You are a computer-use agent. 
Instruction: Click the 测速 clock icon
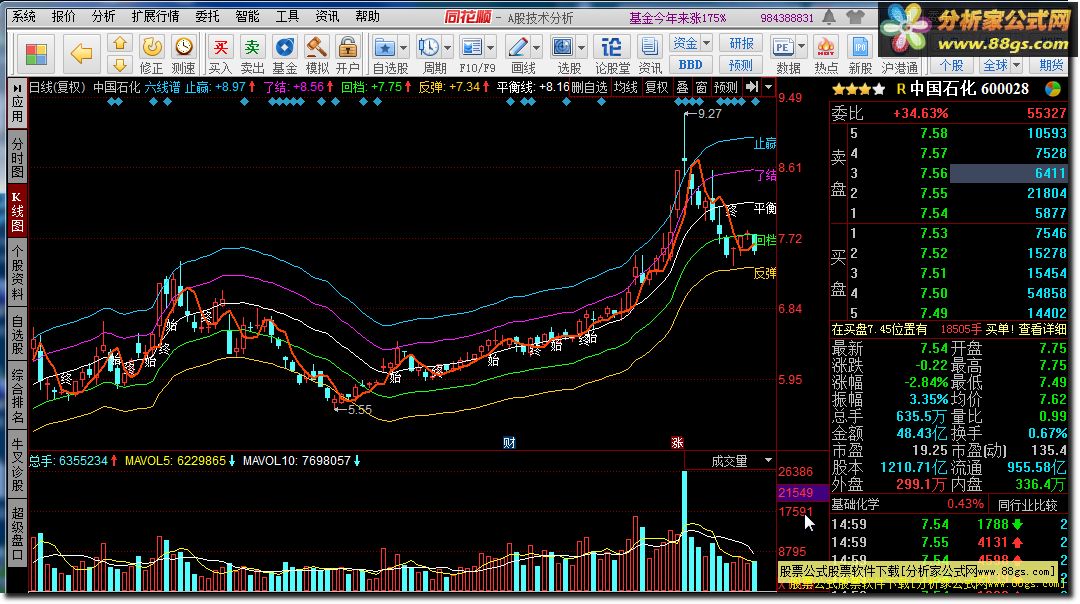[x=183, y=47]
